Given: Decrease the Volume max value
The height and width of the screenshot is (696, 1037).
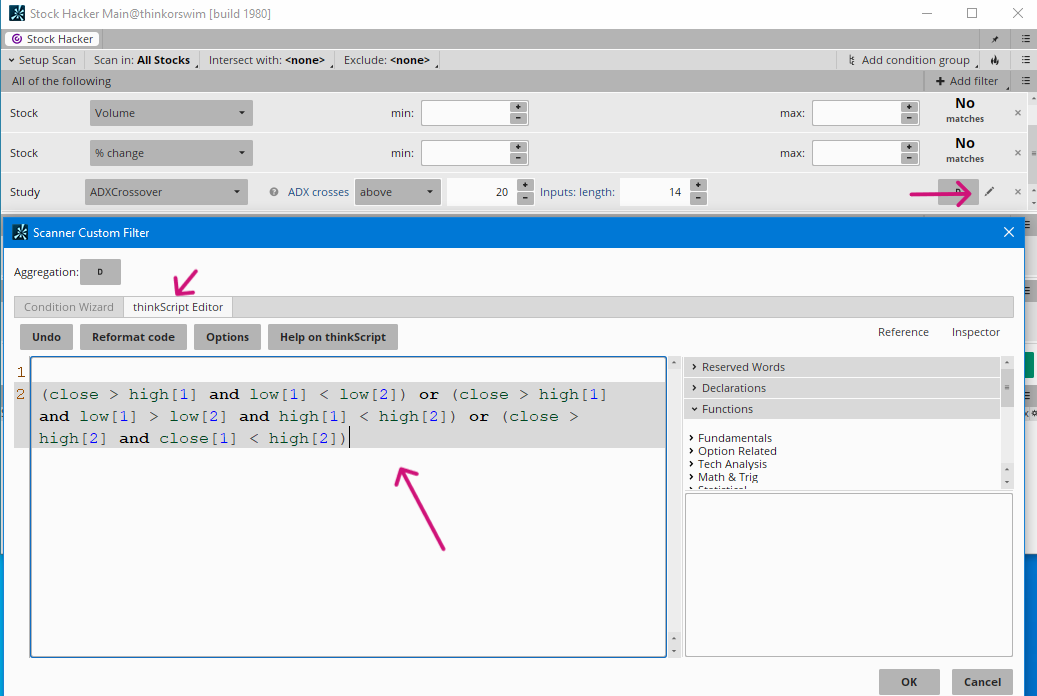Looking at the screenshot, I should coord(909,118).
